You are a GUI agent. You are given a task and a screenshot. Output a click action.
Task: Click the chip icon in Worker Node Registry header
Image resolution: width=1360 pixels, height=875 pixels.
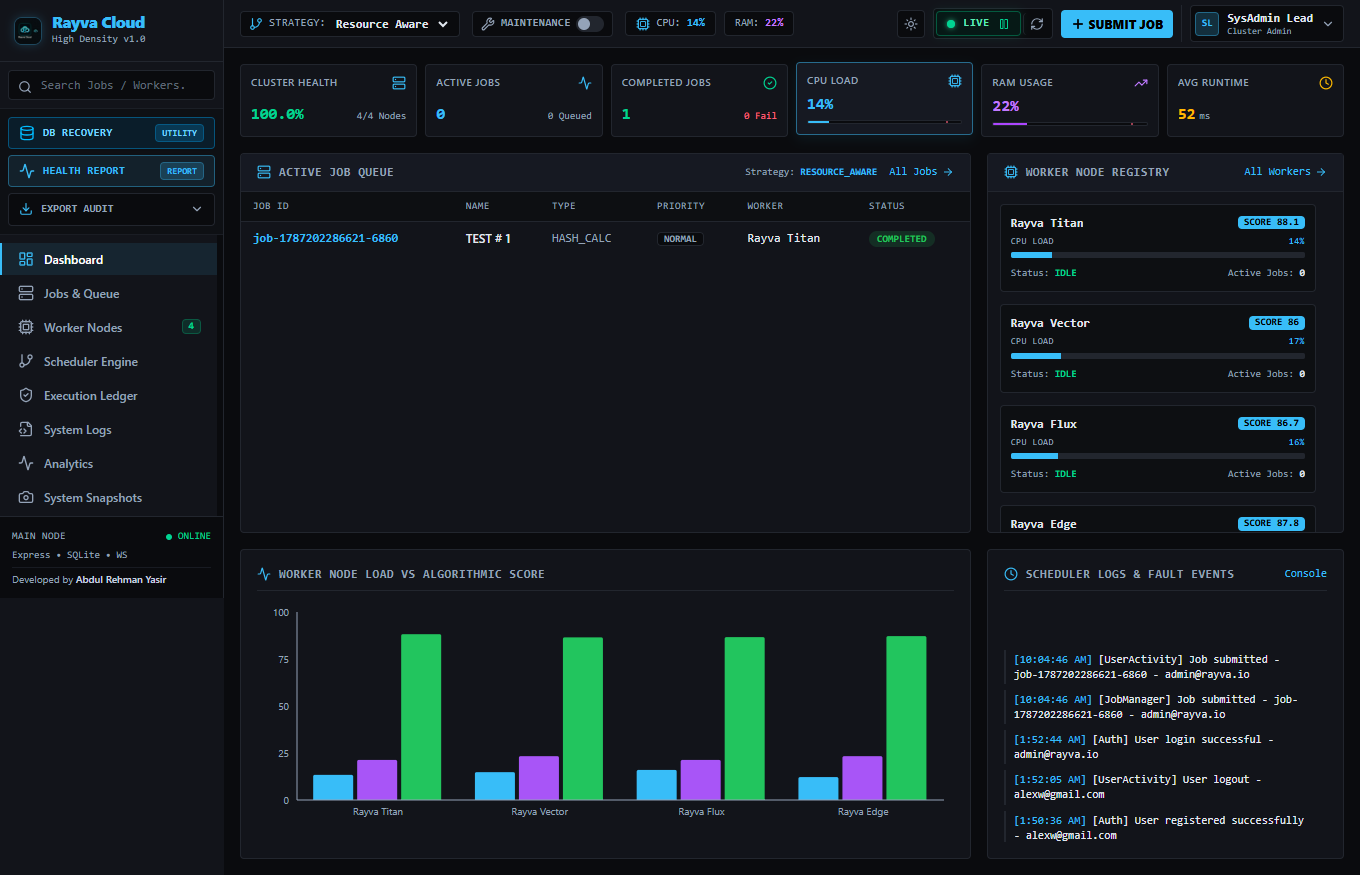coord(1011,172)
